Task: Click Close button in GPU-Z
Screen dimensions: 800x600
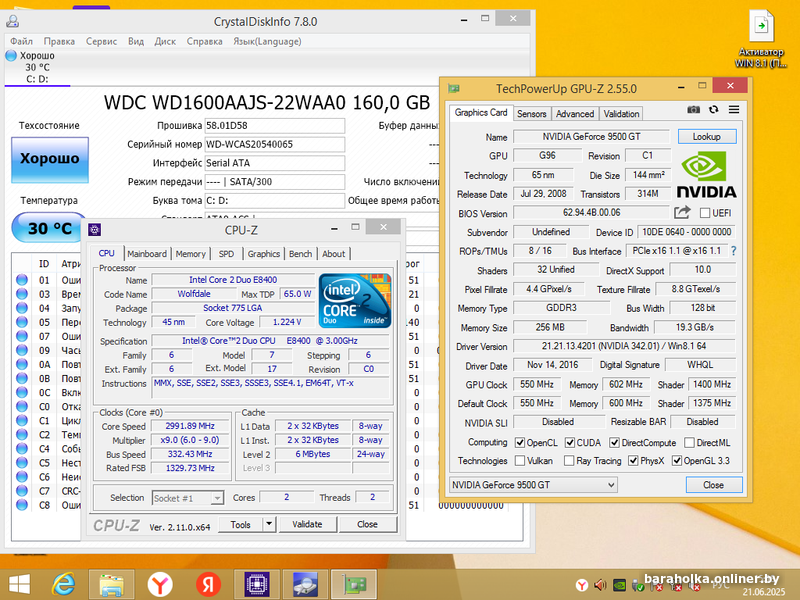Action: [x=713, y=485]
